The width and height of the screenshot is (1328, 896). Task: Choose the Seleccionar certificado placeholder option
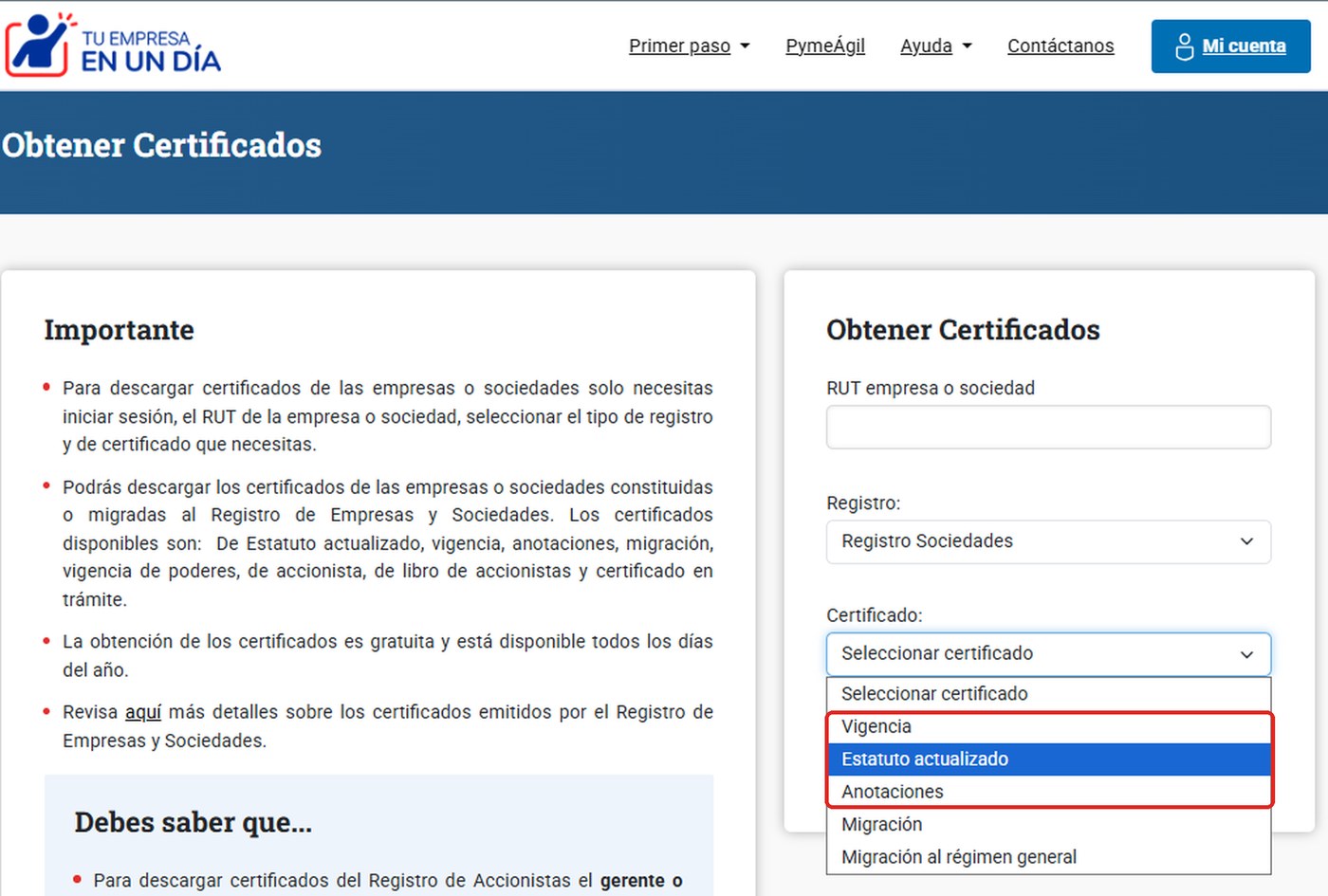click(x=1048, y=694)
